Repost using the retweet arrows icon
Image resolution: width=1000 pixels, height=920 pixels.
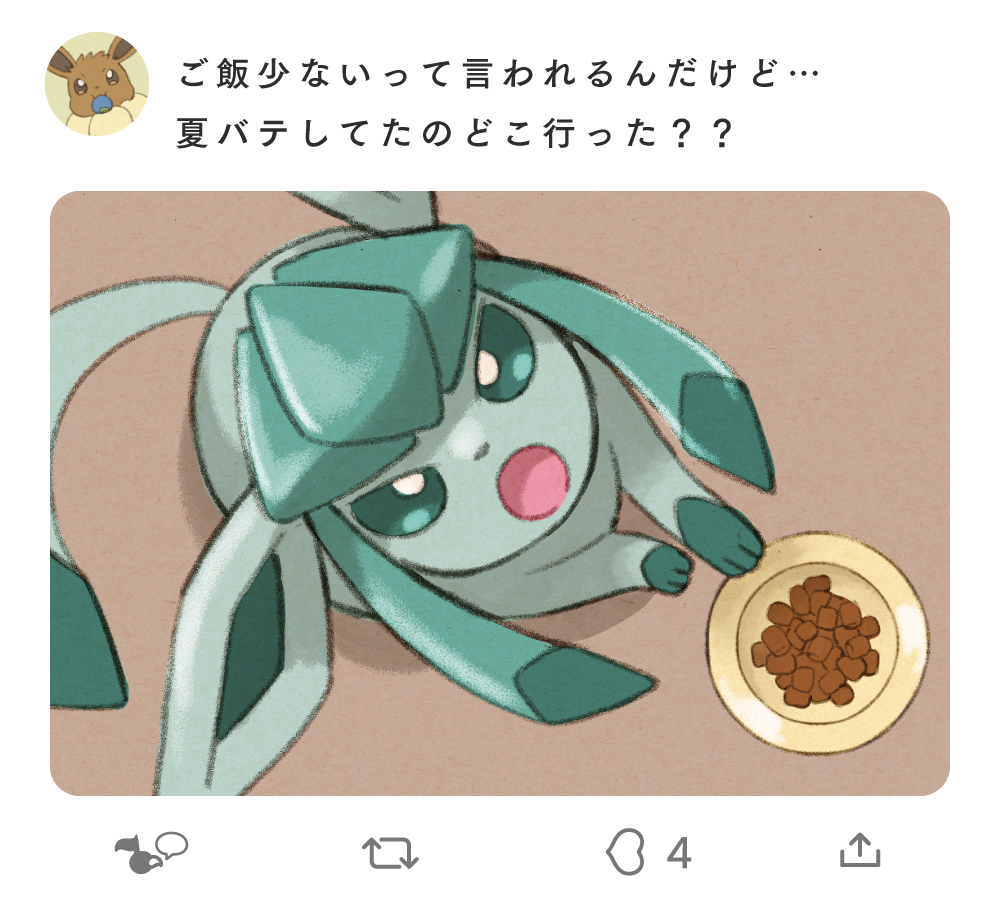[x=390, y=852]
